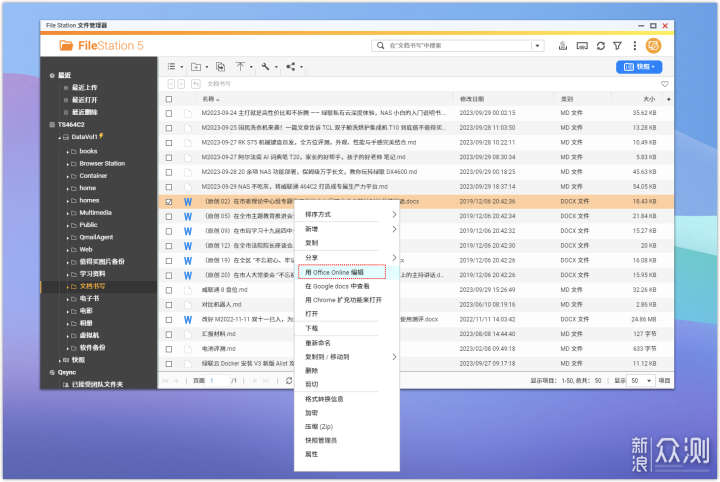The height and width of the screenshot is (482, 720).
Task: Check the box for 原创 05 docx file
Action: [169, 216]
